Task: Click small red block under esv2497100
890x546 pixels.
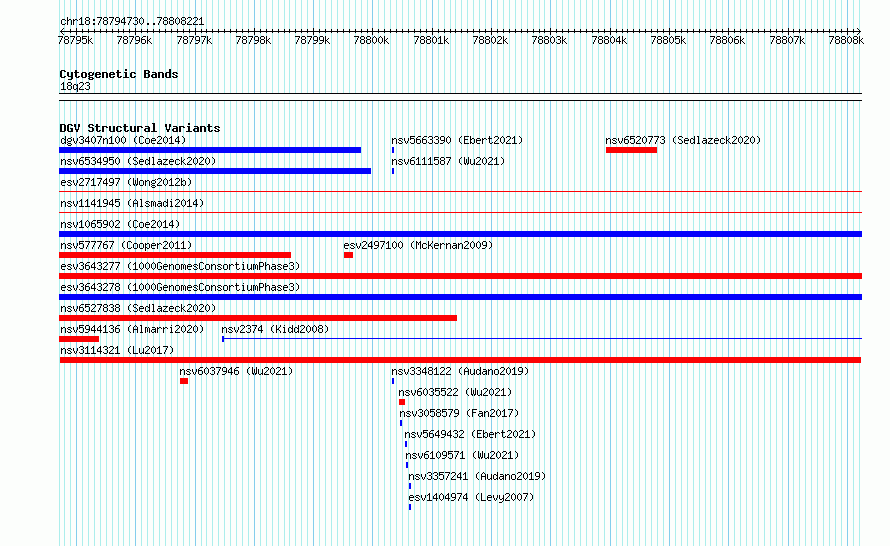Action: click(349, 255)
